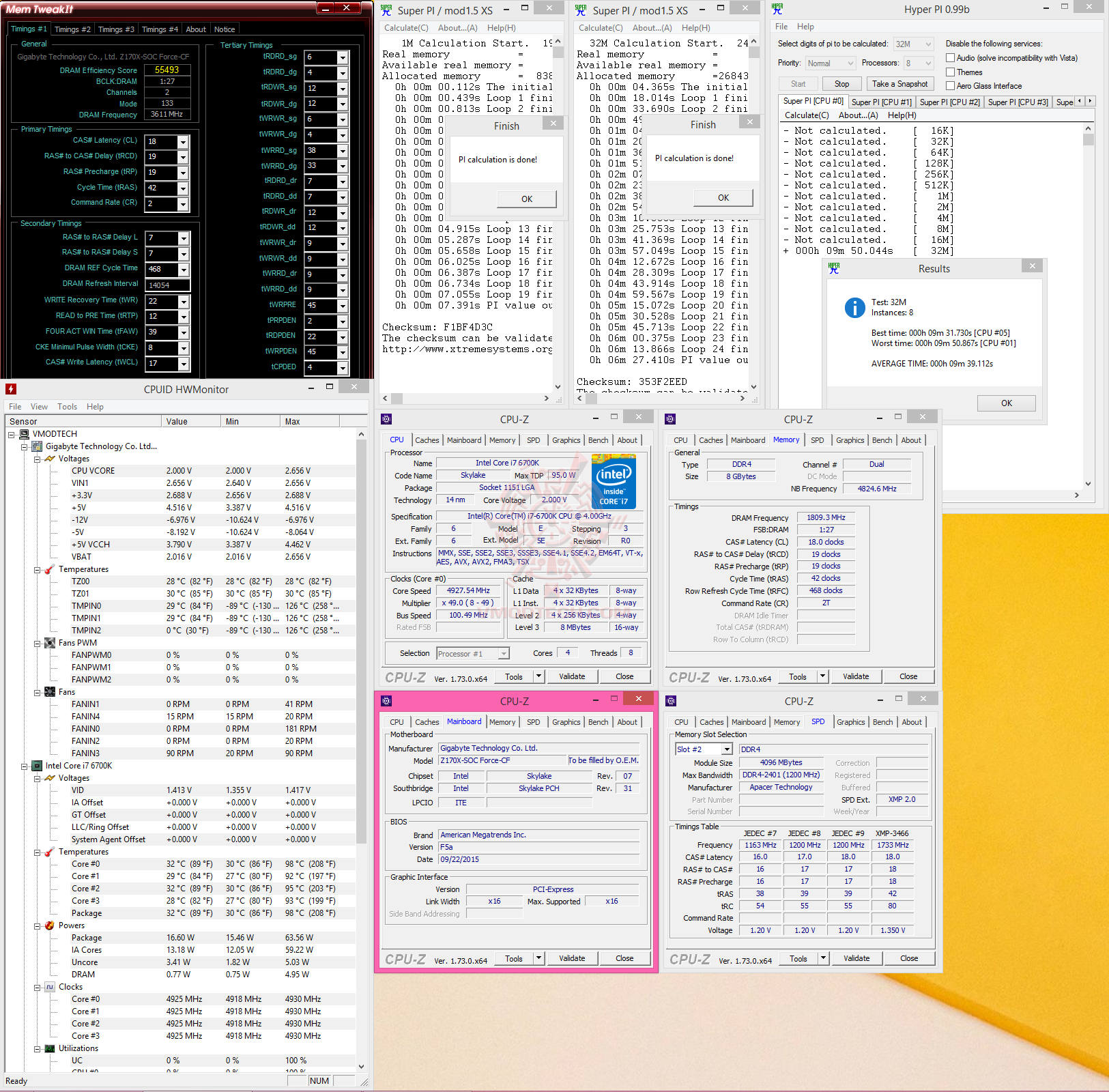Click the Results dialog info icon
1109x1092 pixels.
tap(854, 308)
